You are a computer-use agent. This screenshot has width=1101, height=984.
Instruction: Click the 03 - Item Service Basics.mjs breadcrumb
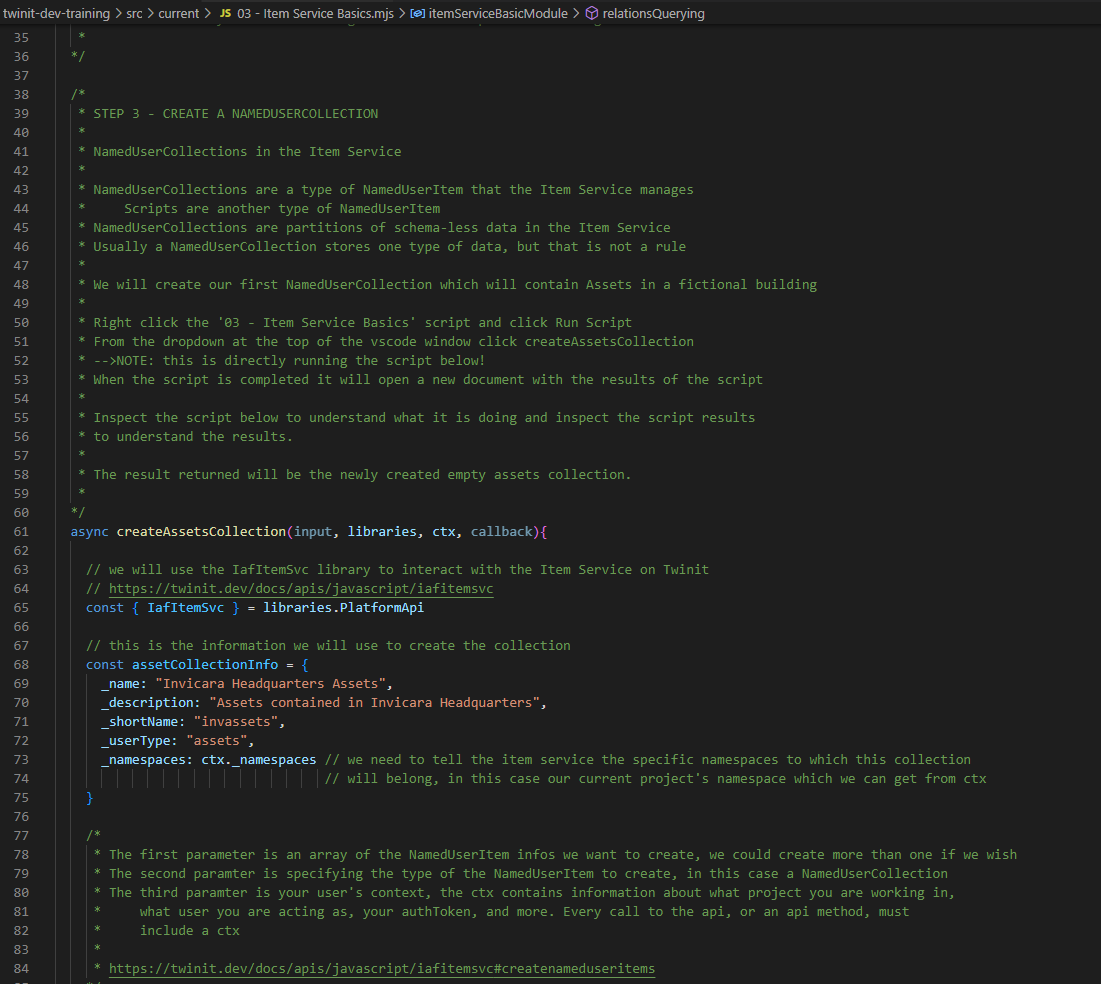(315, 13)
